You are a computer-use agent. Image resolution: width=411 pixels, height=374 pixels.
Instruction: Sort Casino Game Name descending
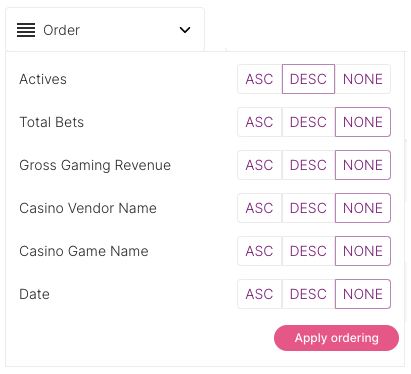click(x=308, y=251)
